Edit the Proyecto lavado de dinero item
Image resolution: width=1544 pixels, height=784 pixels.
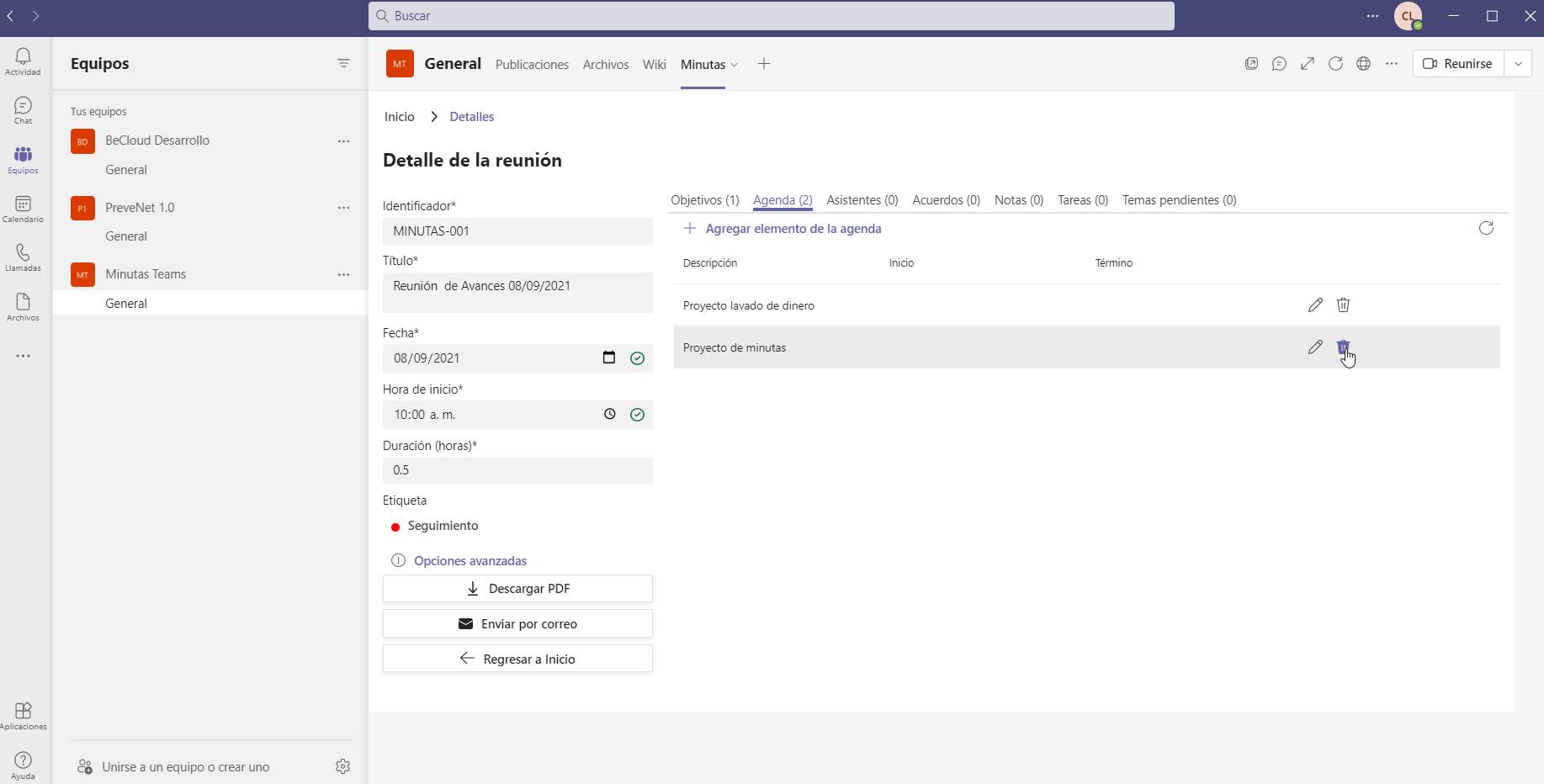pos(1315,305)
